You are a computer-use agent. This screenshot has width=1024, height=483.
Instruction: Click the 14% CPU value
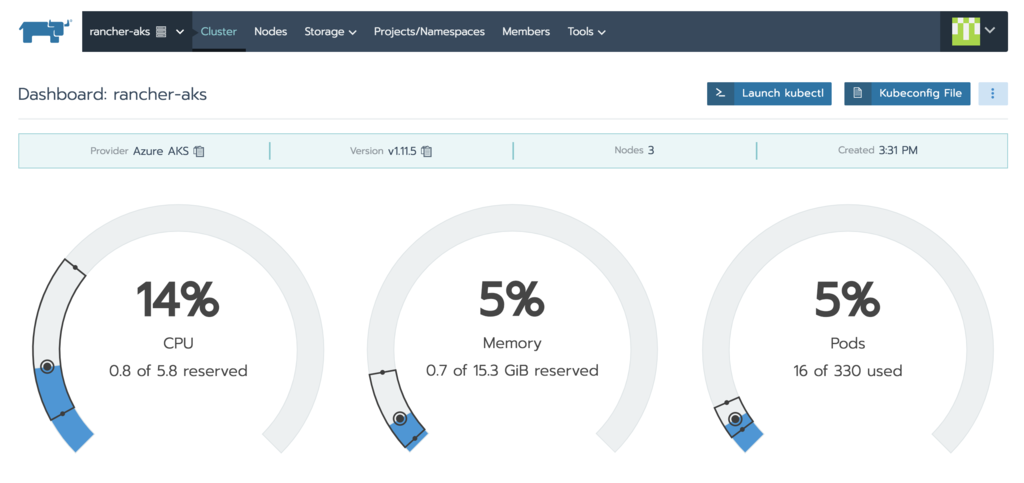(178, 299)
